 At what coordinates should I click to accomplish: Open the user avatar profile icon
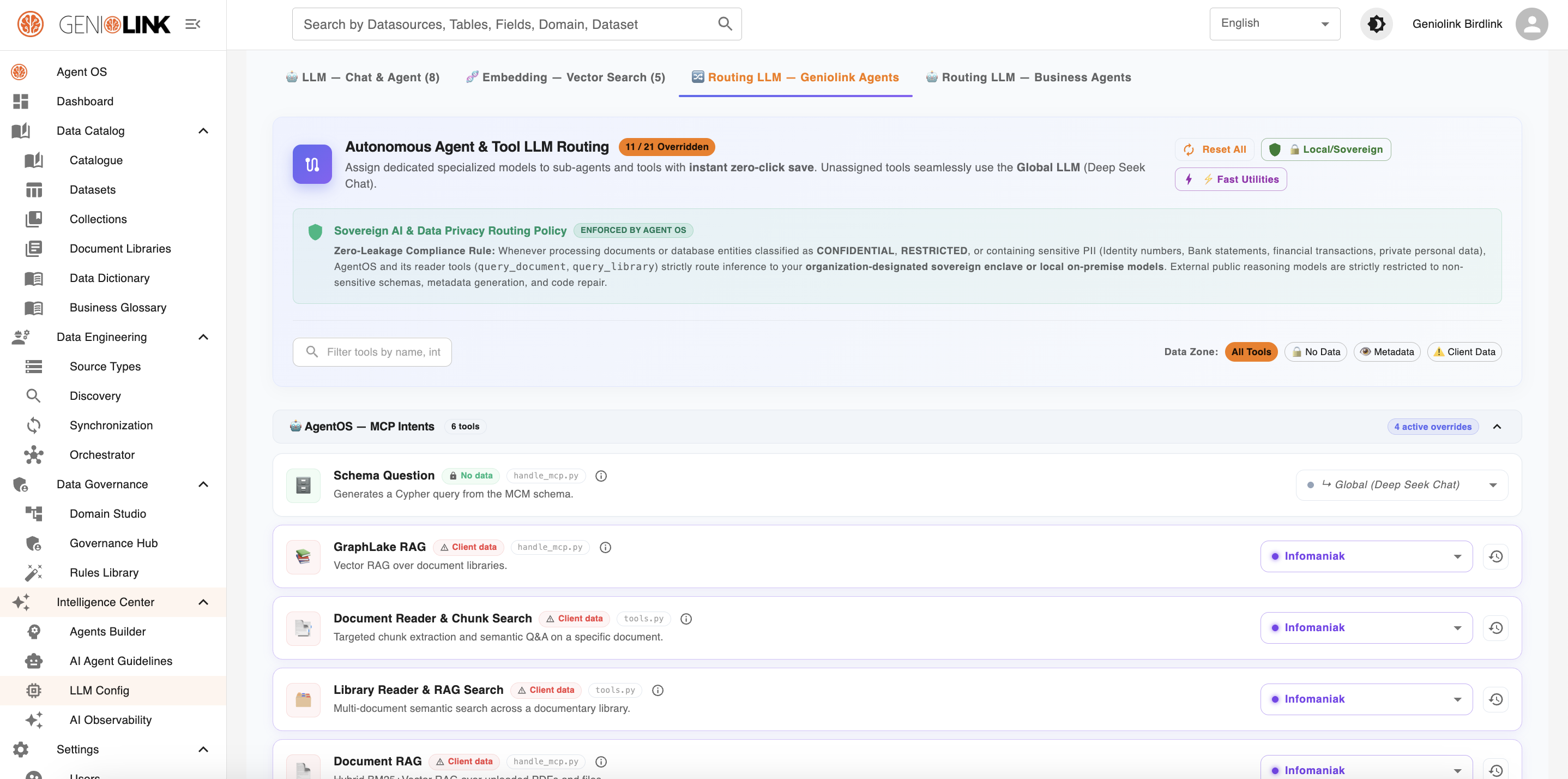pos(1531,25)
